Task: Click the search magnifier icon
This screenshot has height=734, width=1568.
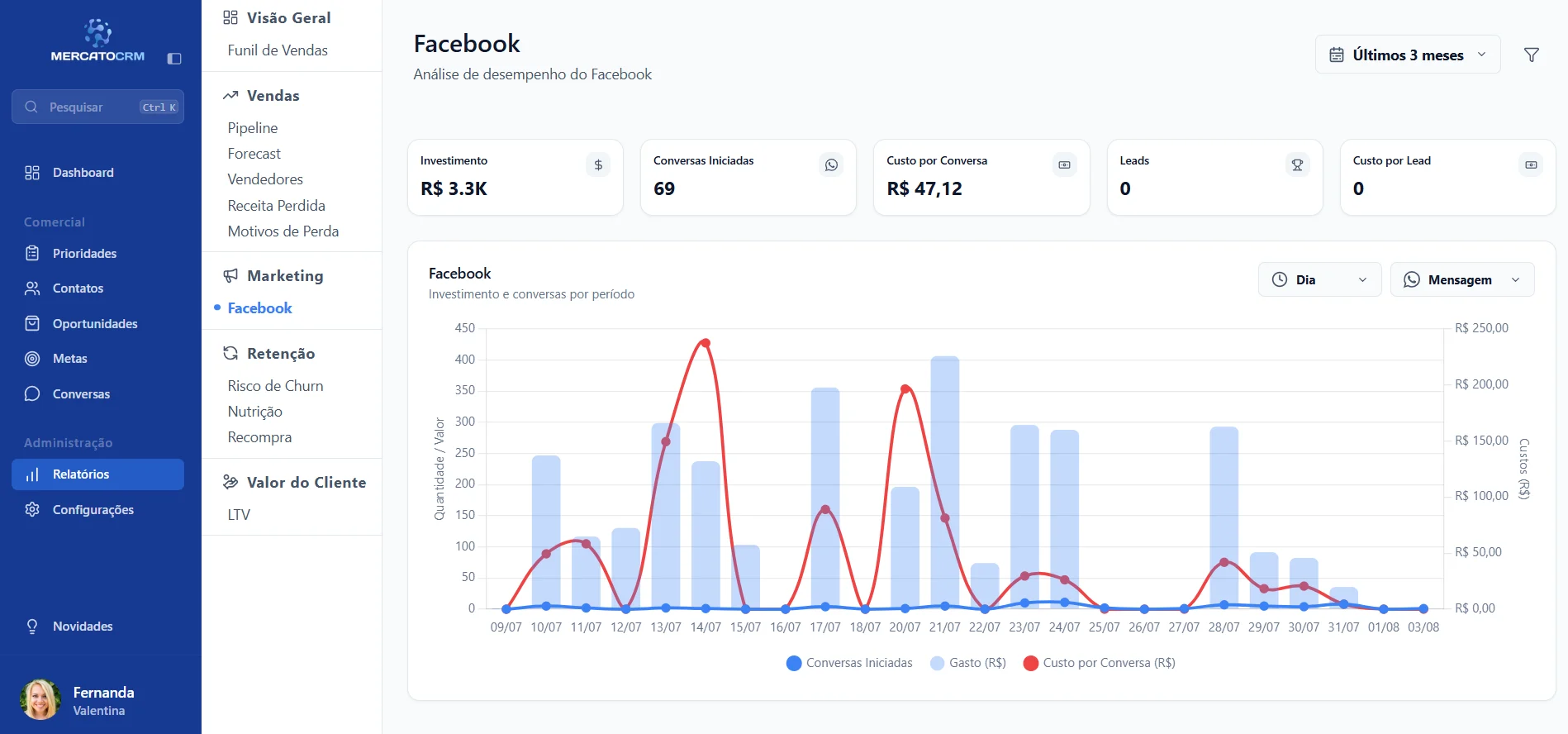Action: 31,107
